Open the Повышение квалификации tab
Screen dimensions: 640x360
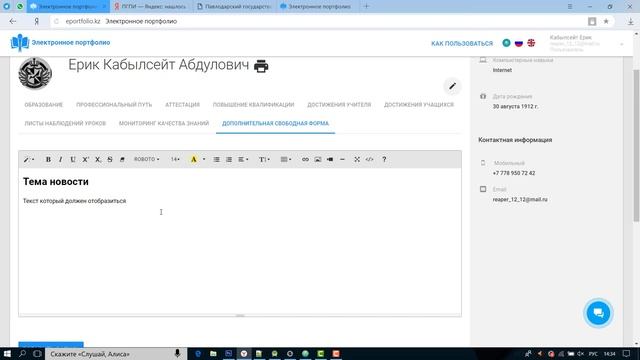pos(253,105)
